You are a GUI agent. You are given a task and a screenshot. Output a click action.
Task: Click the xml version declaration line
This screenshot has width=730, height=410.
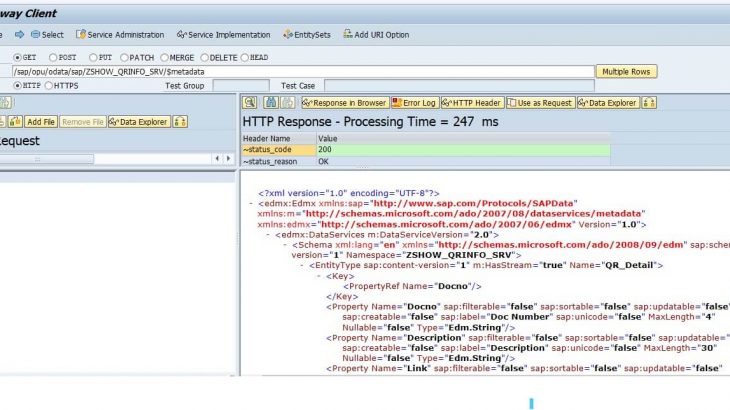tap(349, 193)
